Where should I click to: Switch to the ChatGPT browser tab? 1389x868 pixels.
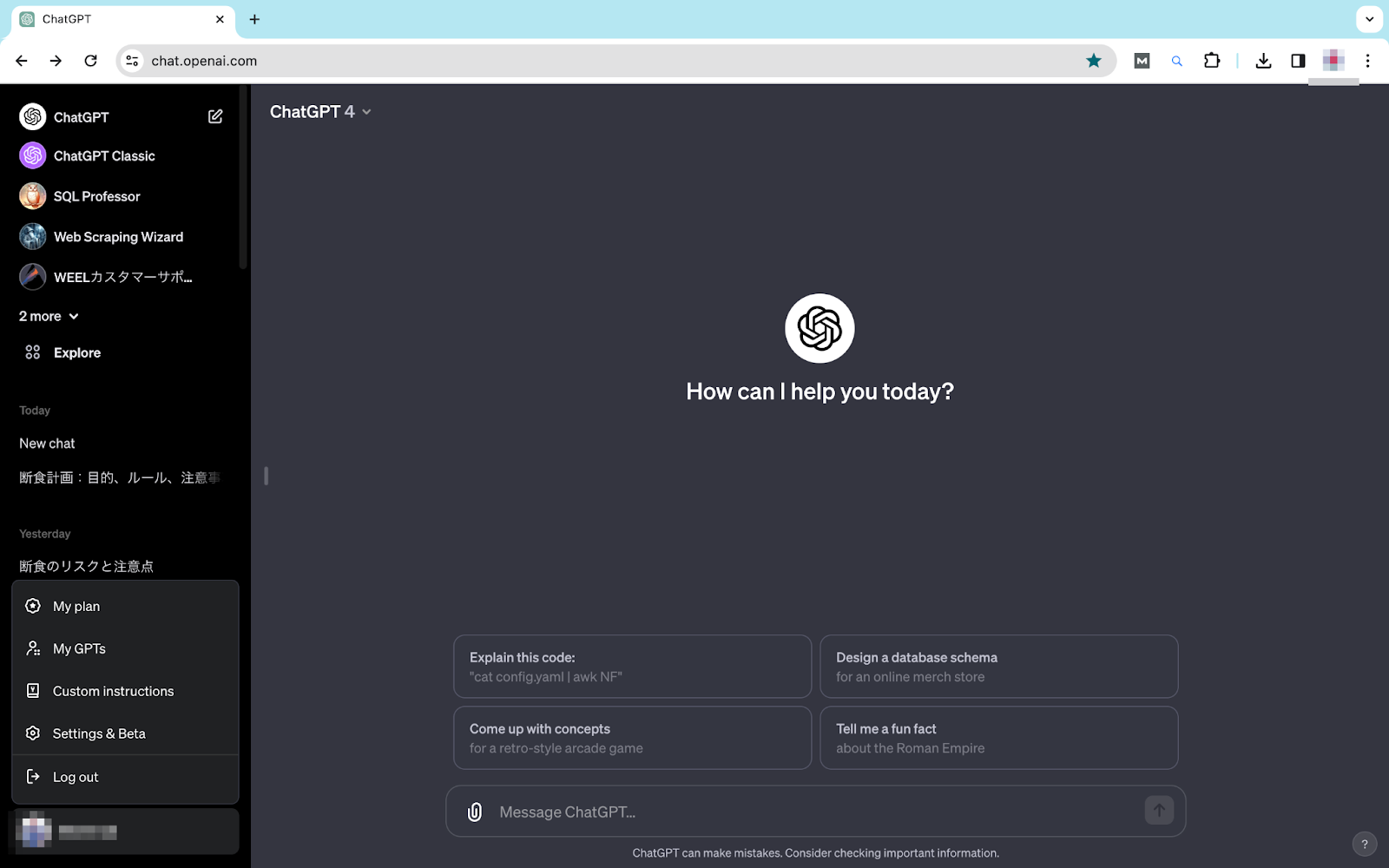(x=122, y=19)
